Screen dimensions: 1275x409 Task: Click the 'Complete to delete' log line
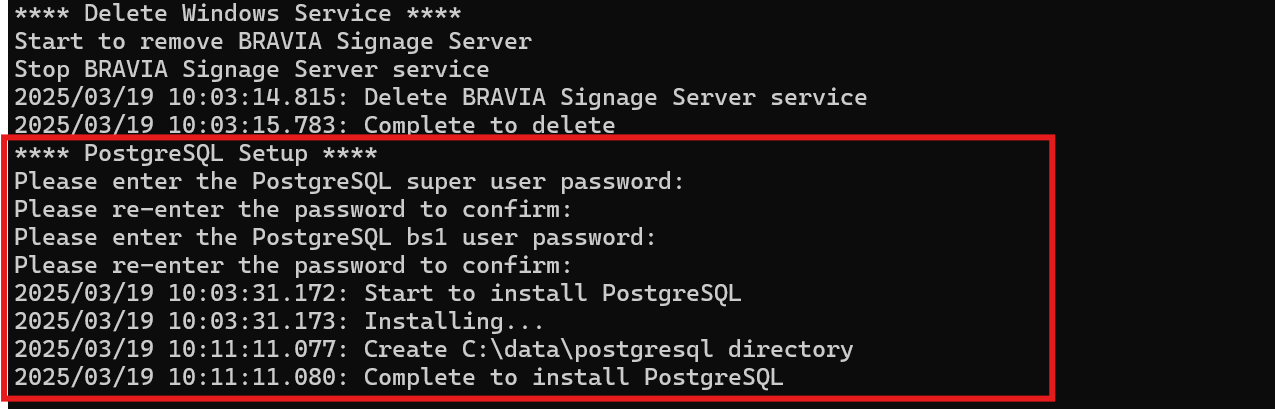pyautogui.click(x=315, y=126)
